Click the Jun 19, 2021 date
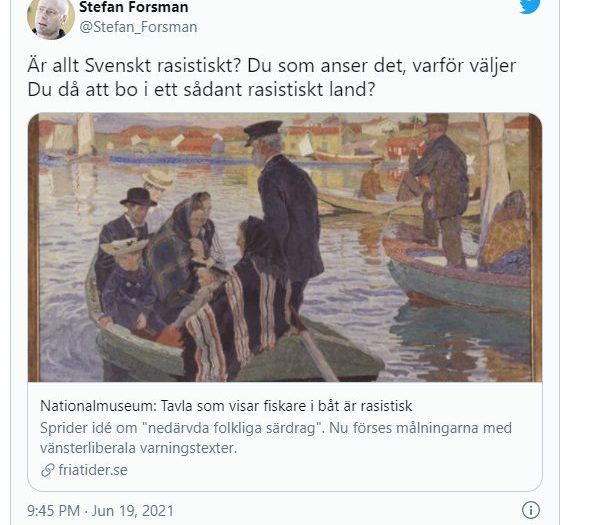 coord(133,511)
